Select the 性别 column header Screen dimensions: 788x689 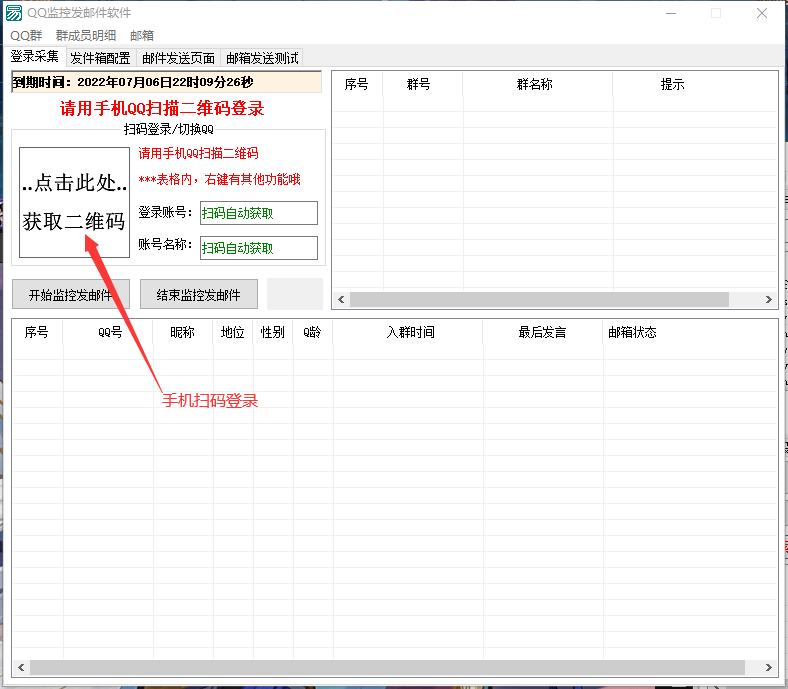[273, 332]
